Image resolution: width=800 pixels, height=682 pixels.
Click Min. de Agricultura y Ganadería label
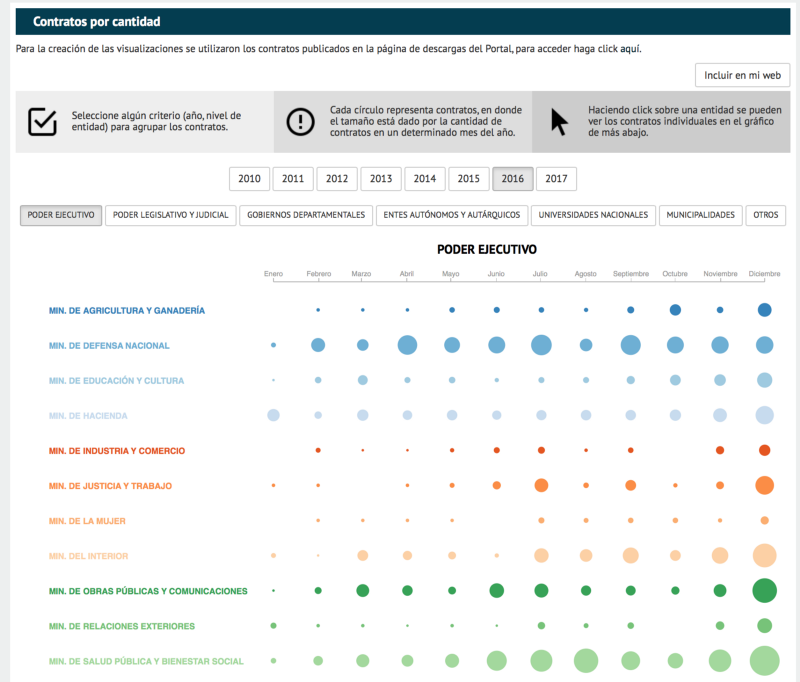[x=127, y=310]
